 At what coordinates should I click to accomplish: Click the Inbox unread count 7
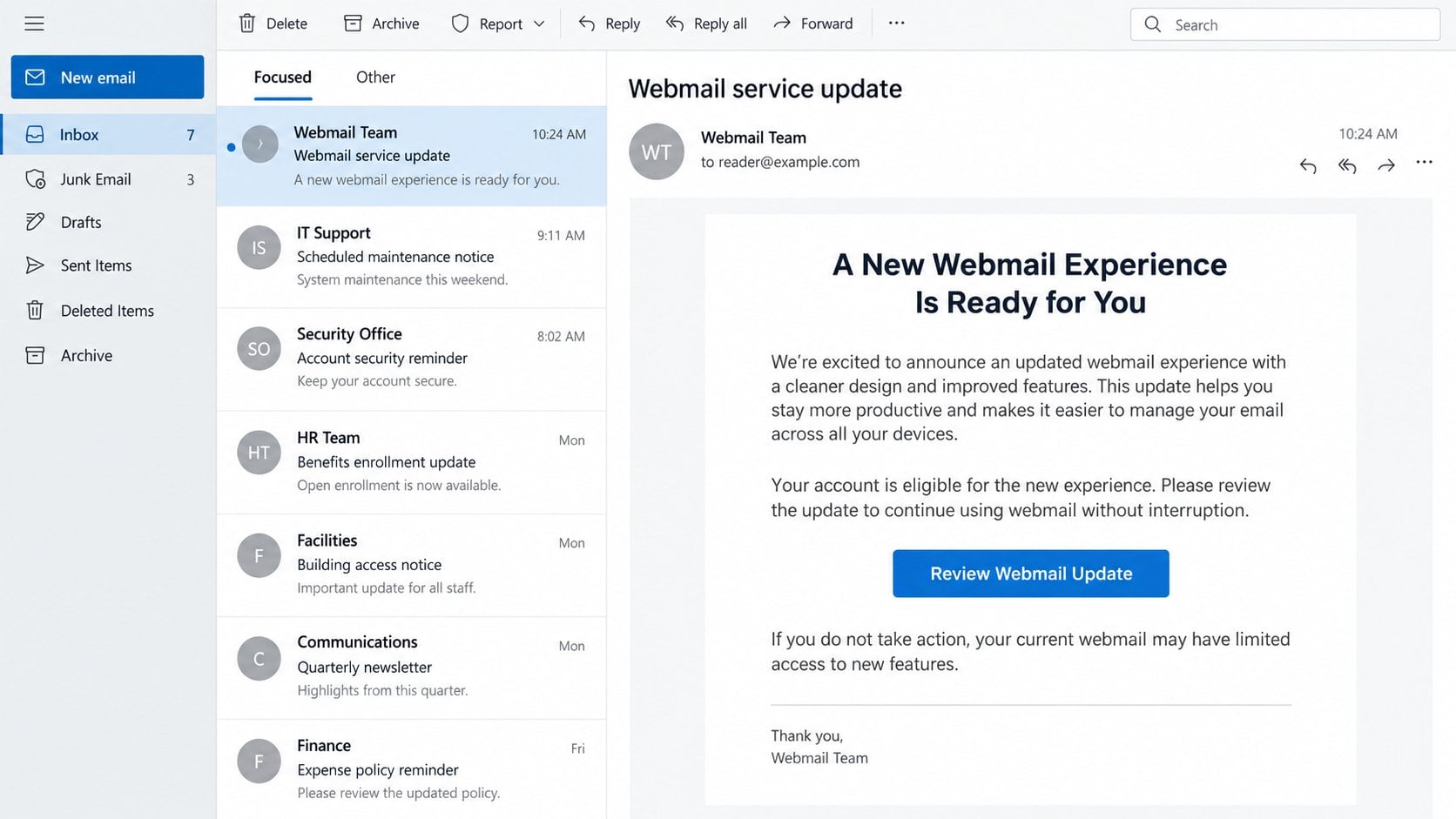(191, 135)
